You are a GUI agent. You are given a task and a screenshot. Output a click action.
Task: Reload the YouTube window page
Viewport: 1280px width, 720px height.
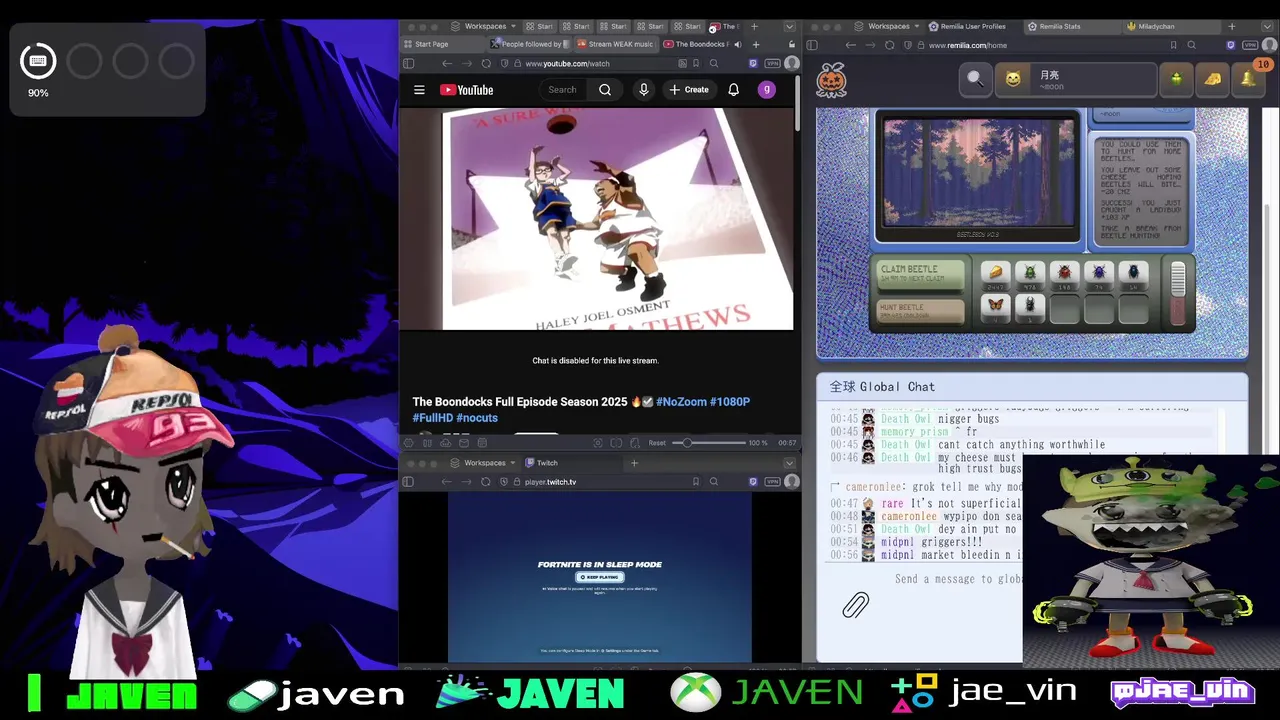486,63
